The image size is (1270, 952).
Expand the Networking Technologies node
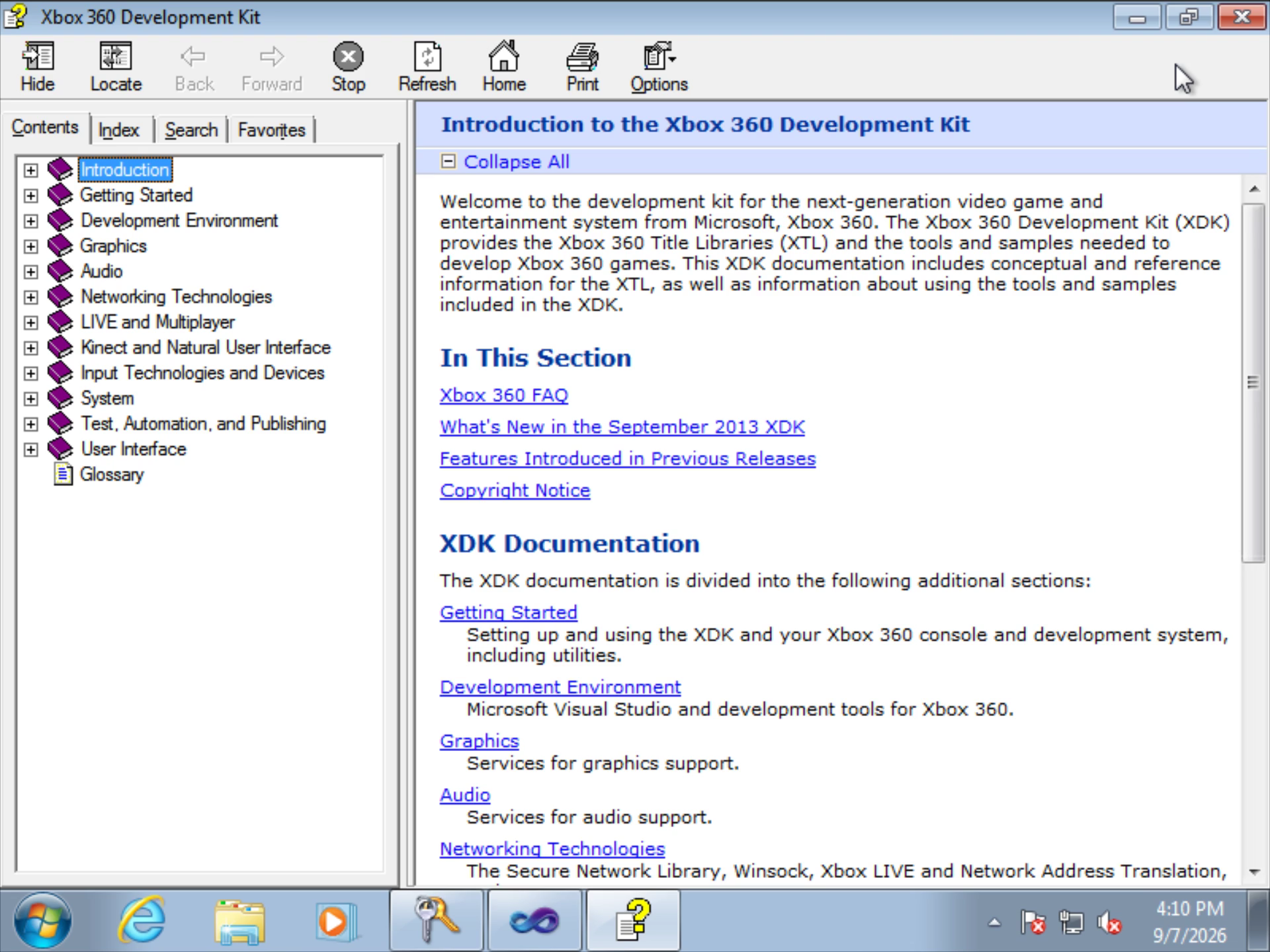coord(30,297)
